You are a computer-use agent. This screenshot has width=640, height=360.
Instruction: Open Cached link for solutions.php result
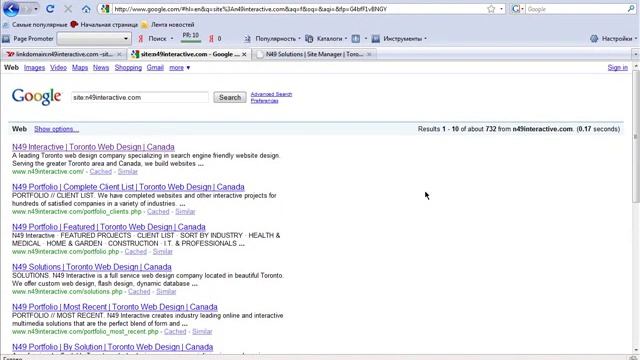[139, 292]
